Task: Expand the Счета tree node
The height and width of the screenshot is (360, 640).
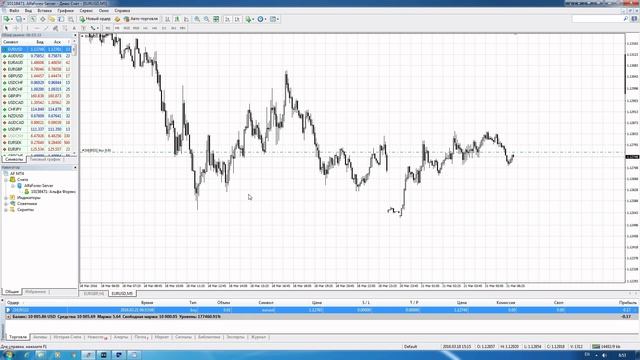Action: point(6,180)
